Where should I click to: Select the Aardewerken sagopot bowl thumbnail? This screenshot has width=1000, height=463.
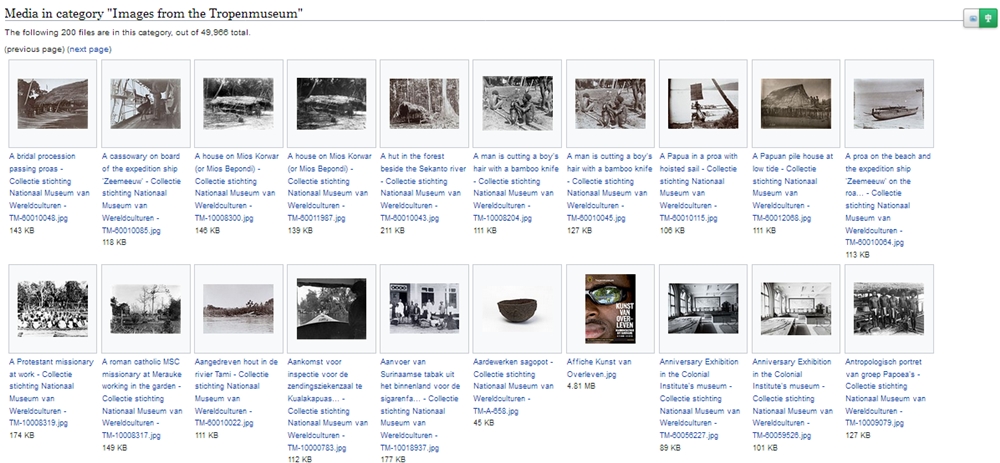click(x=517, y=308)
